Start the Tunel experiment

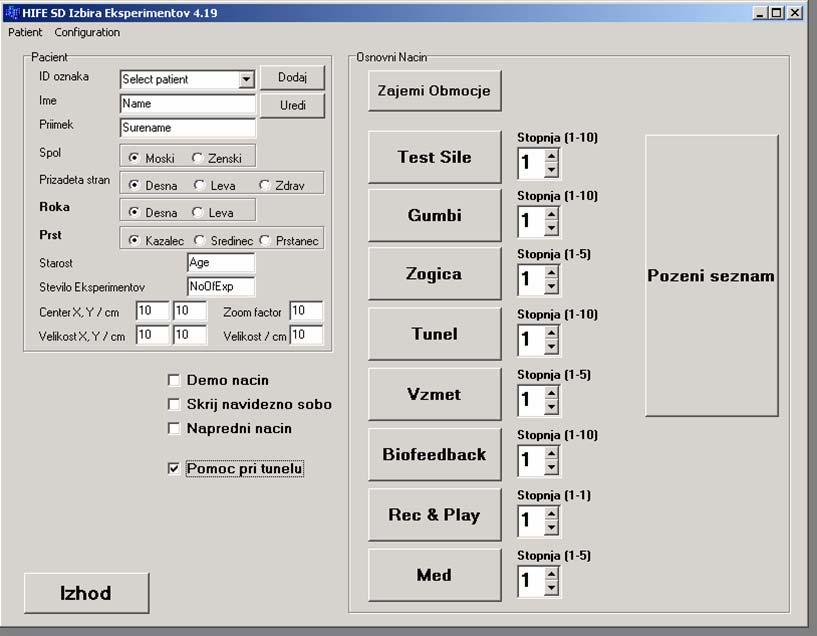[x=435, y=334]
